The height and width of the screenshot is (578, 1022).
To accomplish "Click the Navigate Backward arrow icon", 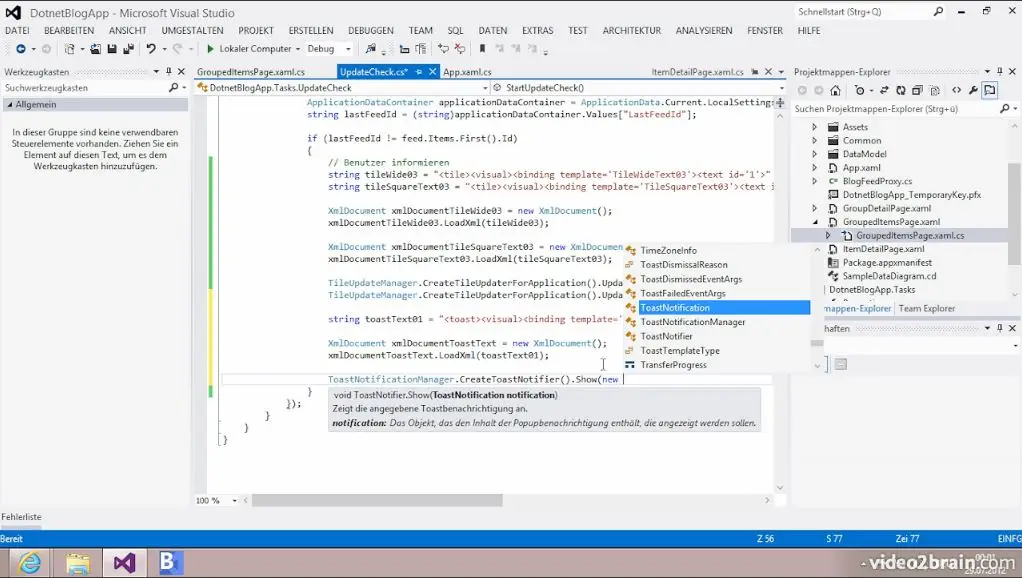I will click(21, 49).
